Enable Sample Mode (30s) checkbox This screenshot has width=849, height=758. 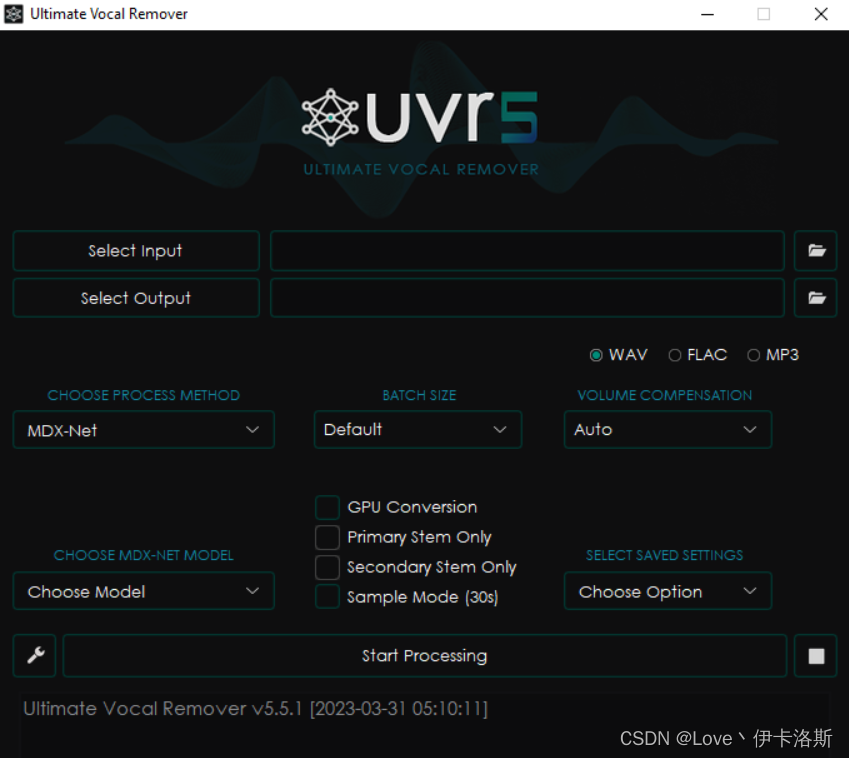(x=328, y=597)
